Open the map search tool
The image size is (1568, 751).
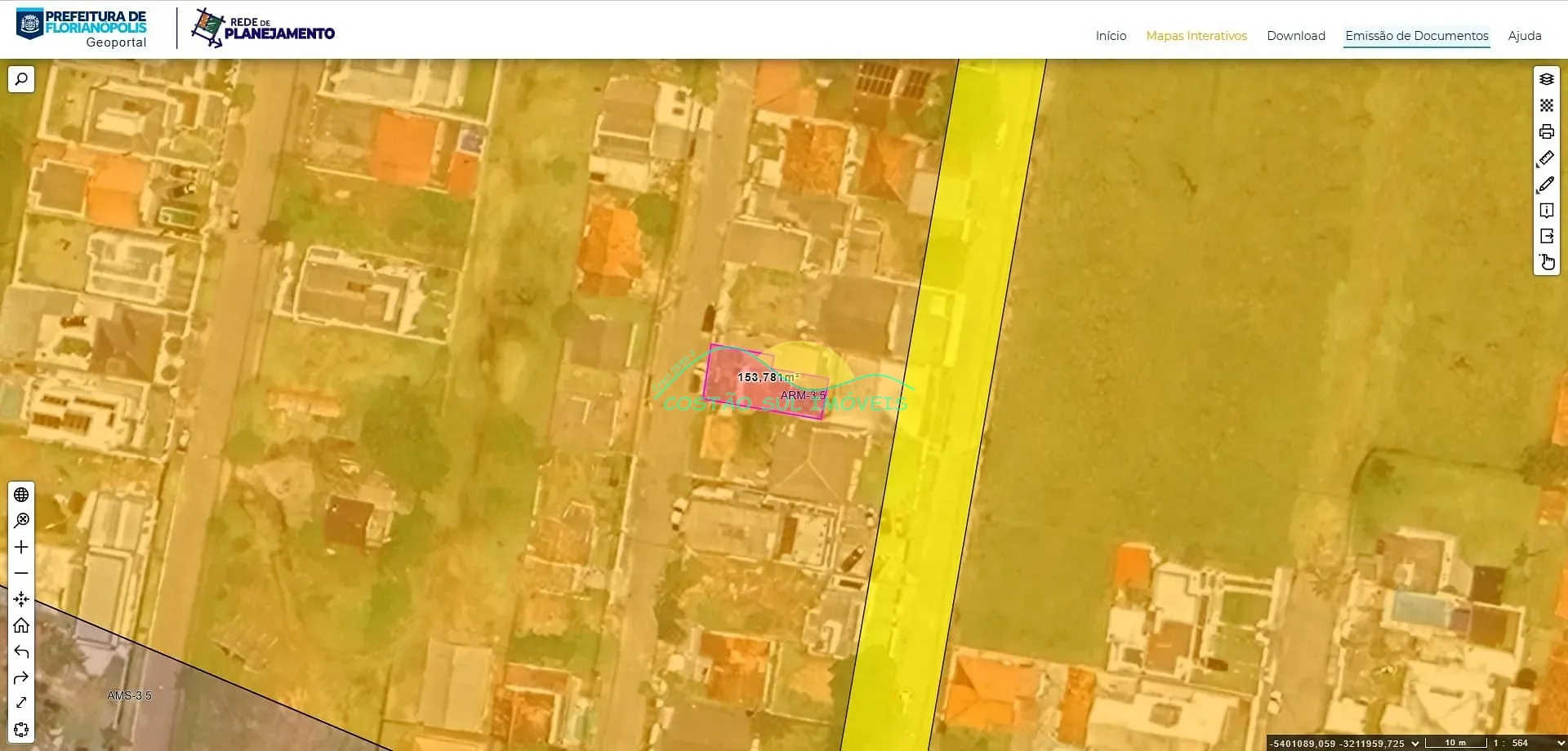tap(21, 79)
